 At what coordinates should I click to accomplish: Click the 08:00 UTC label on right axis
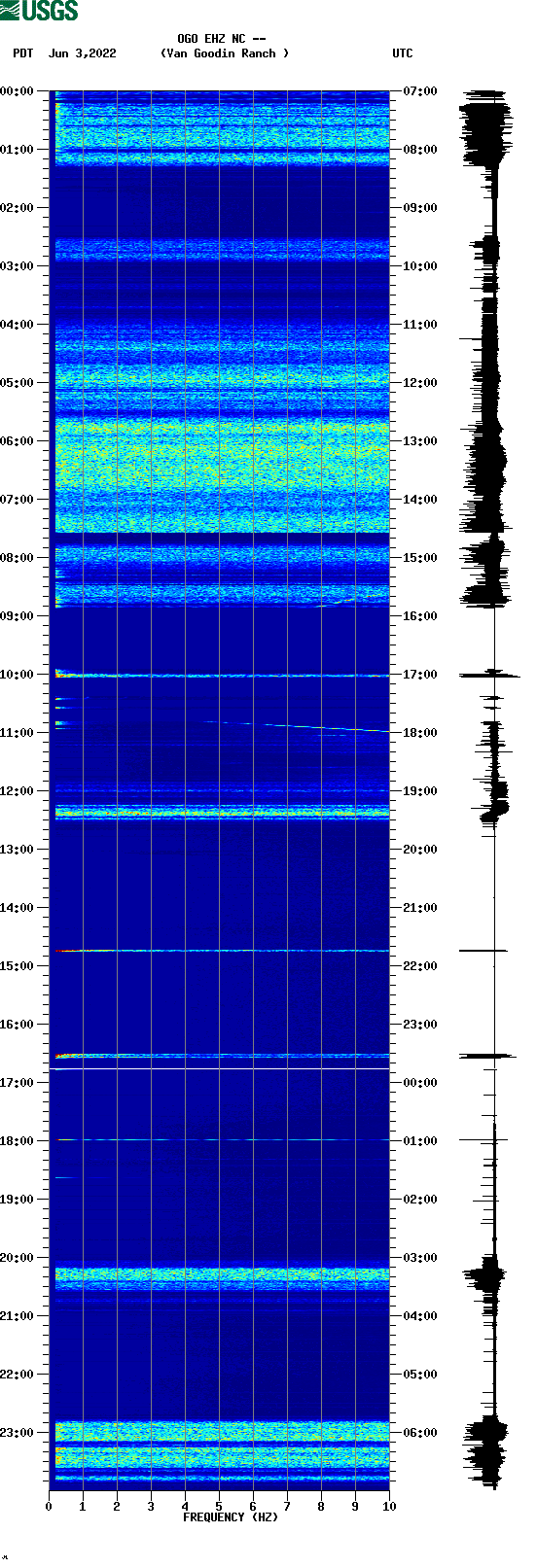(420, 150)
